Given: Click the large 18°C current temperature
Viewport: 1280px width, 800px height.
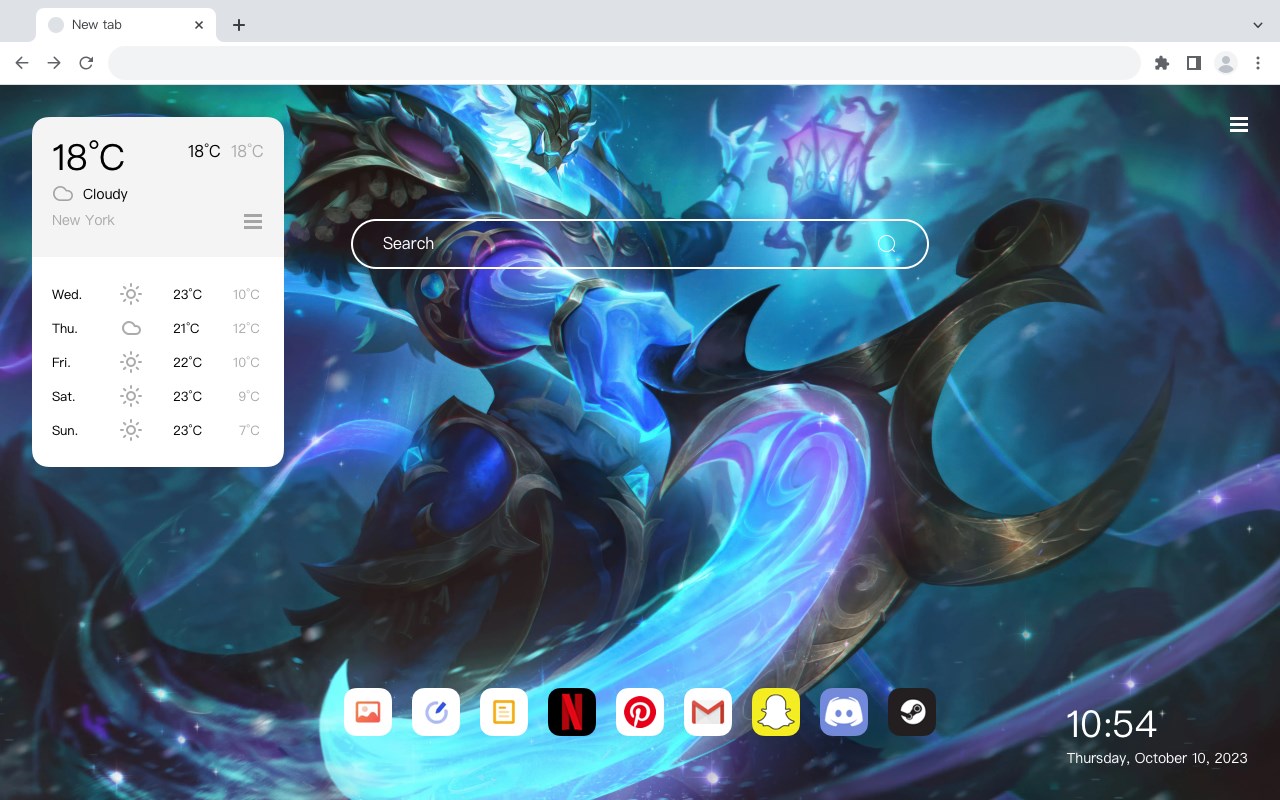Looking at the screenshot, I should (88, 157).
